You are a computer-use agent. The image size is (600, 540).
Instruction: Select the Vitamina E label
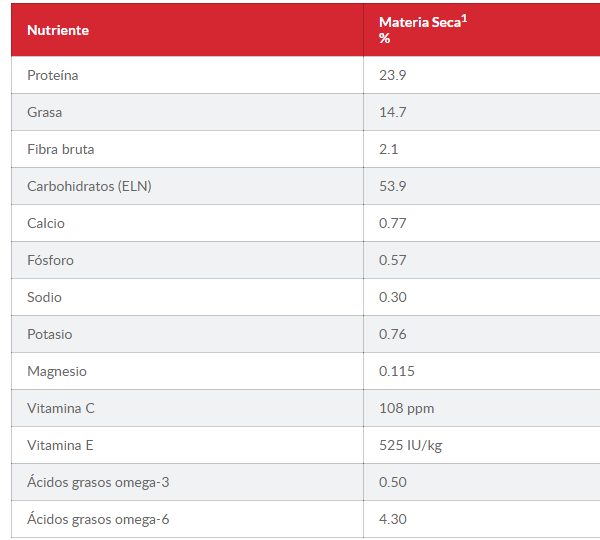[x=60, y=445]
